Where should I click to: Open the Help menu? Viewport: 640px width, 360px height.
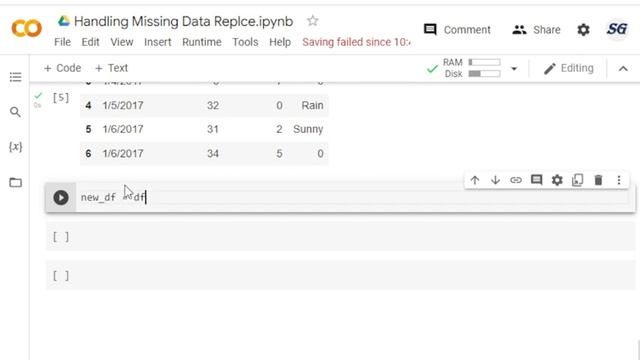click(280, 42)
